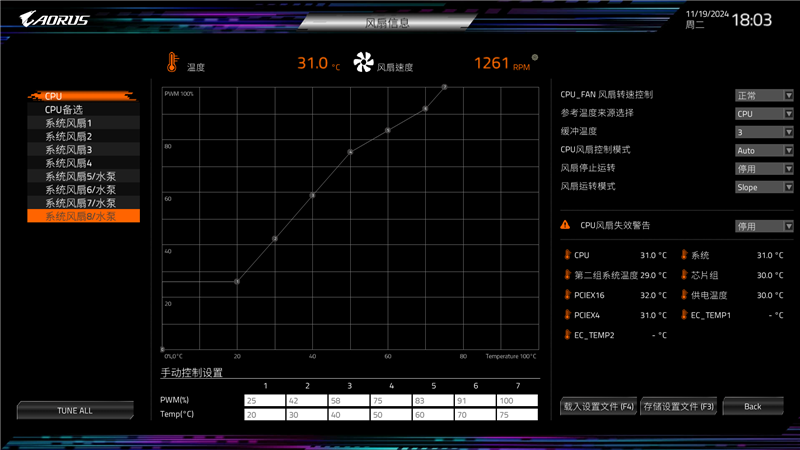Open the 缓冲温度 dropdown

pos(764,132)
